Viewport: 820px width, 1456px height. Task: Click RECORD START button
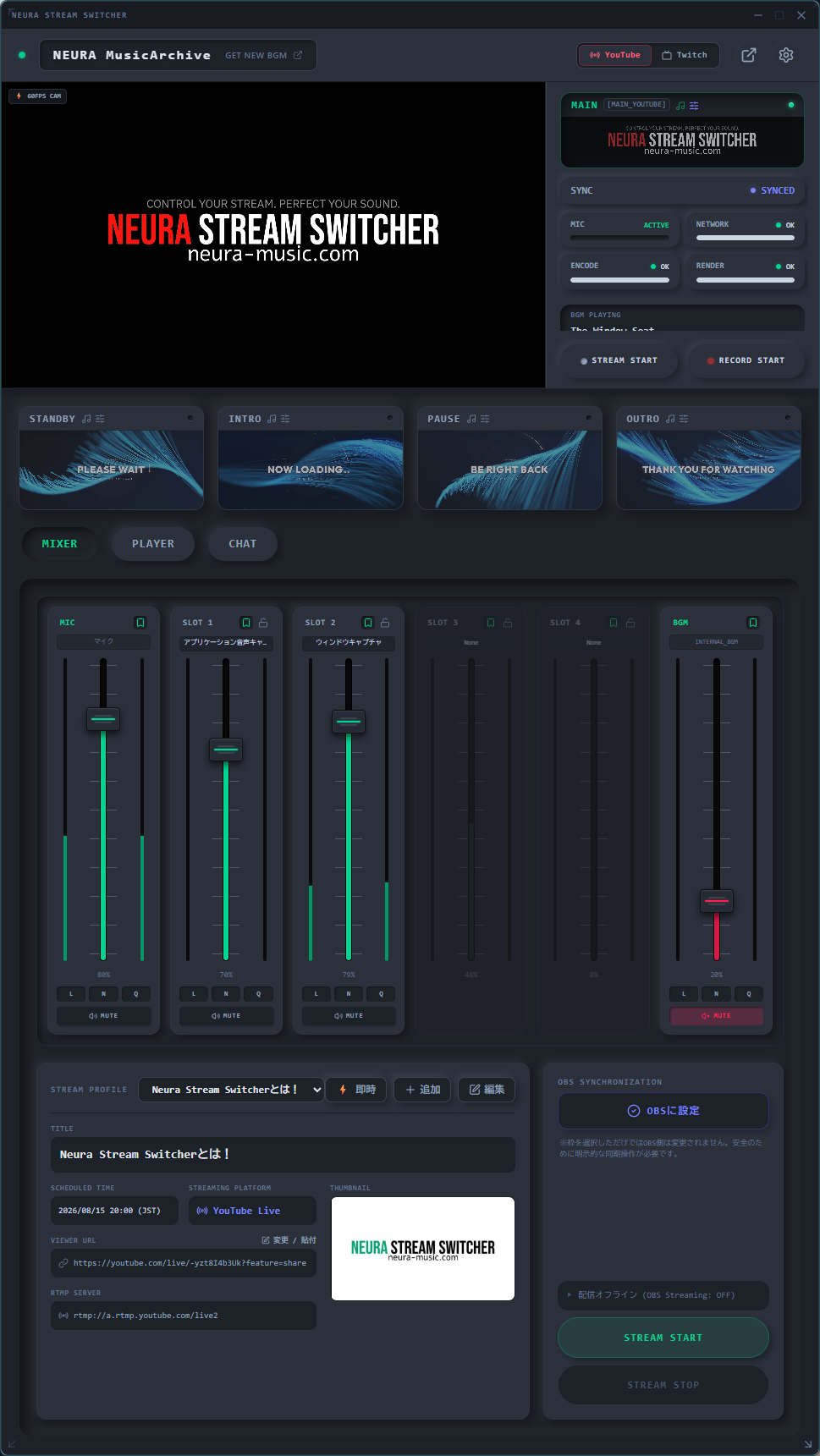(x=746, y=360)
